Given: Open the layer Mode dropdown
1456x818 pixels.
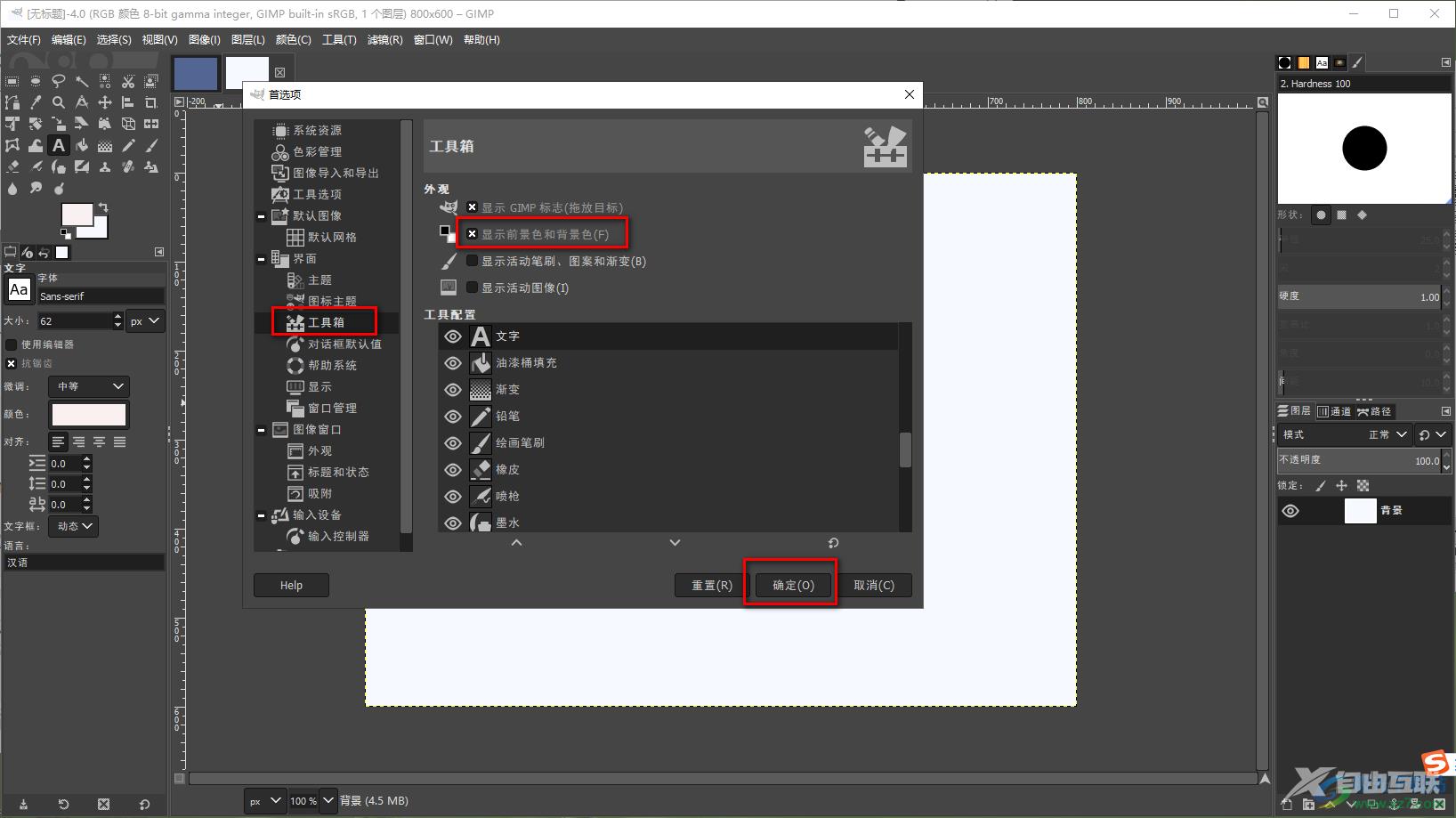Looking at the screenshot, I should tap(1345, 434).
